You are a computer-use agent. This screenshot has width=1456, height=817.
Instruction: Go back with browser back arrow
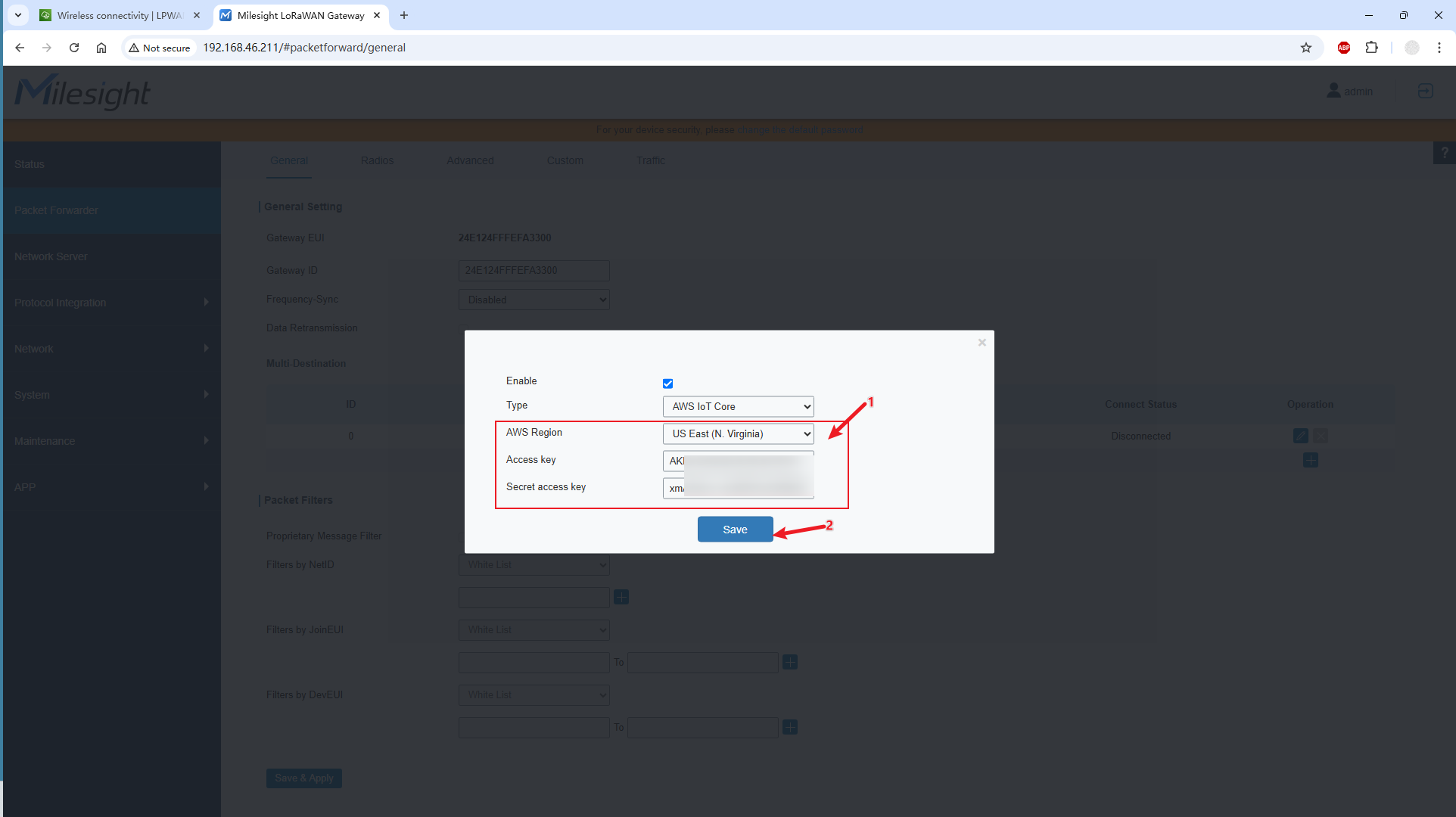[x=20, y=48]
